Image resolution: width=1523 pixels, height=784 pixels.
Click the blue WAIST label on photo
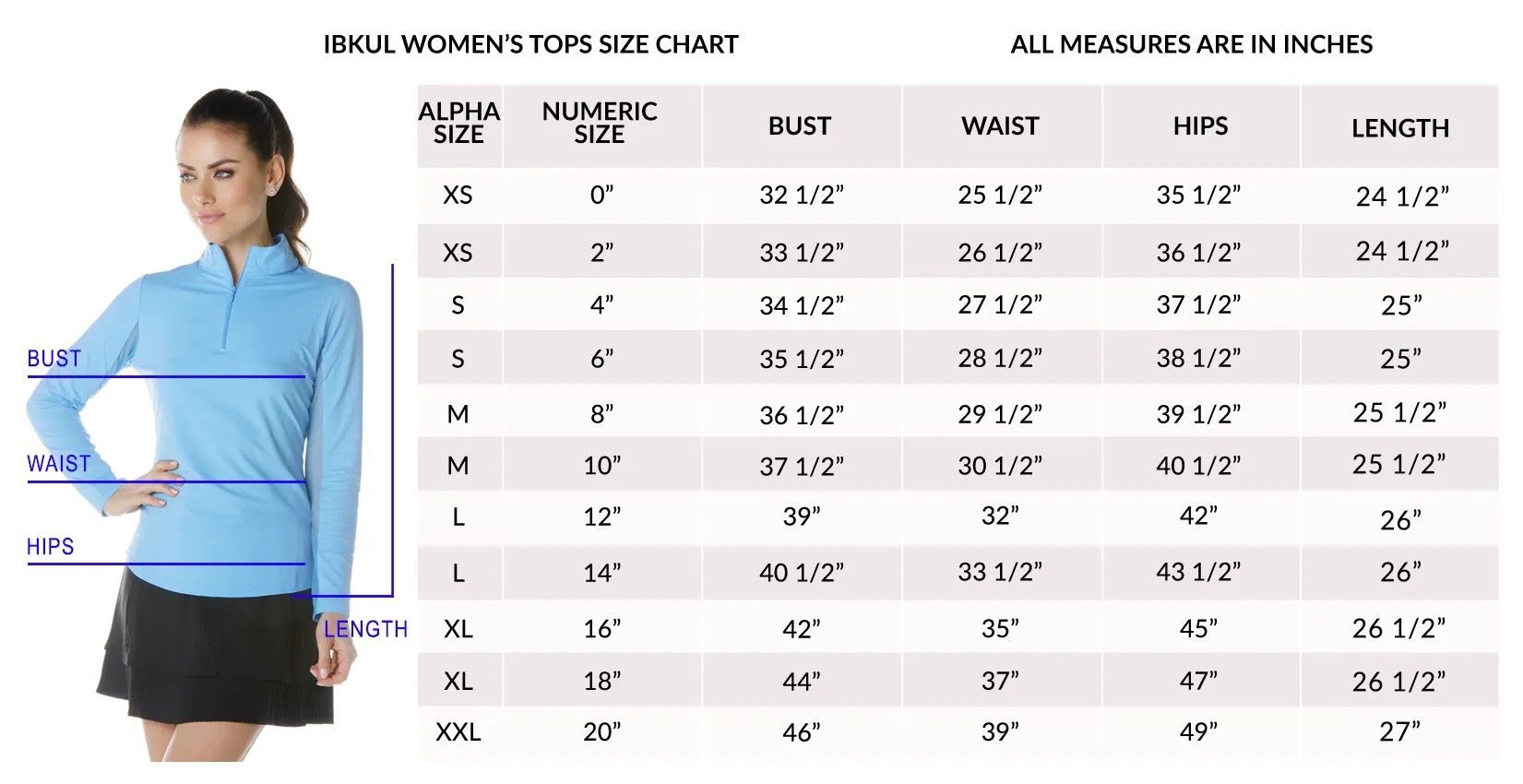tap(59, 464)
